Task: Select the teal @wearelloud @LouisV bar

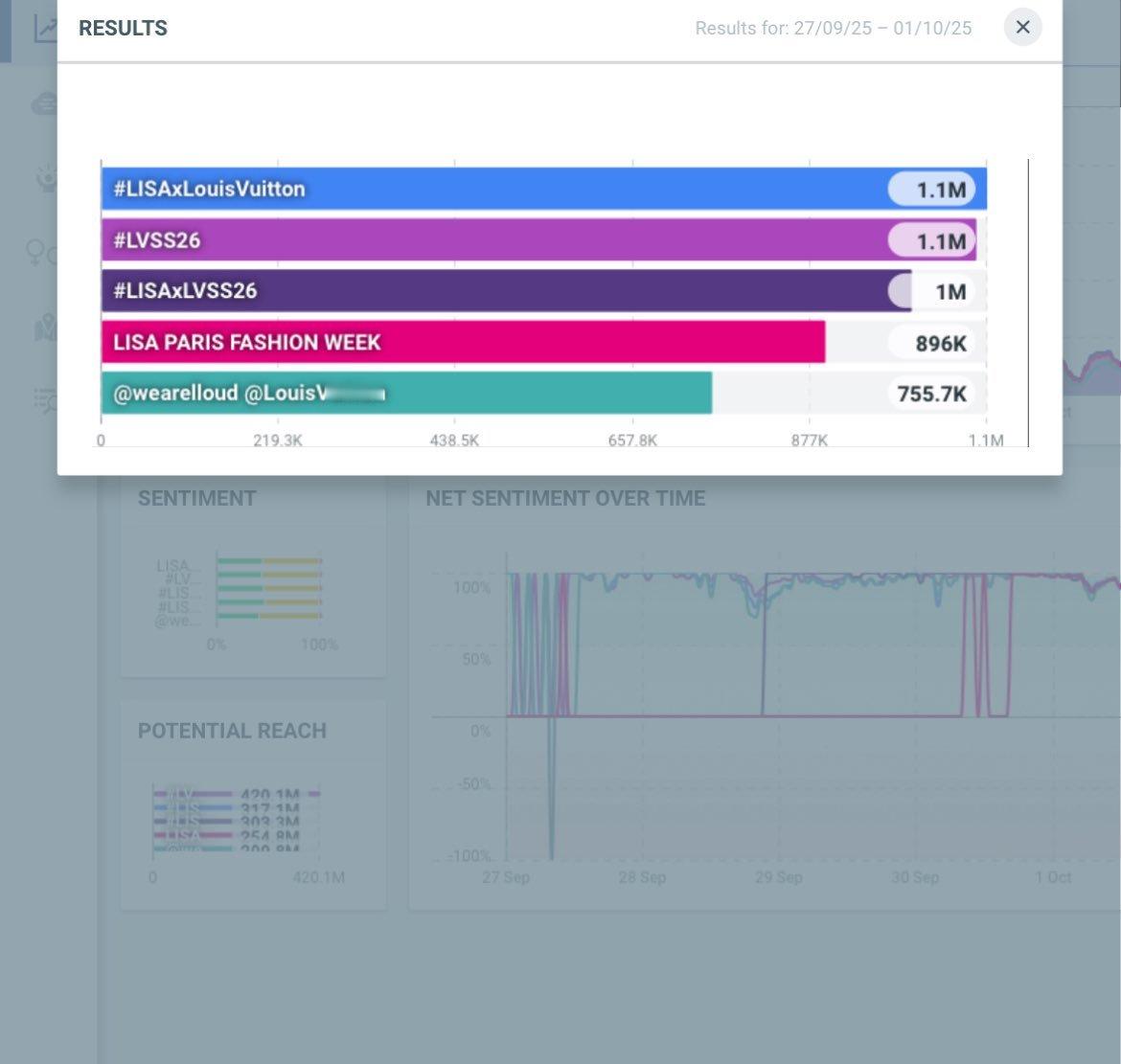Action: (407, 393)
